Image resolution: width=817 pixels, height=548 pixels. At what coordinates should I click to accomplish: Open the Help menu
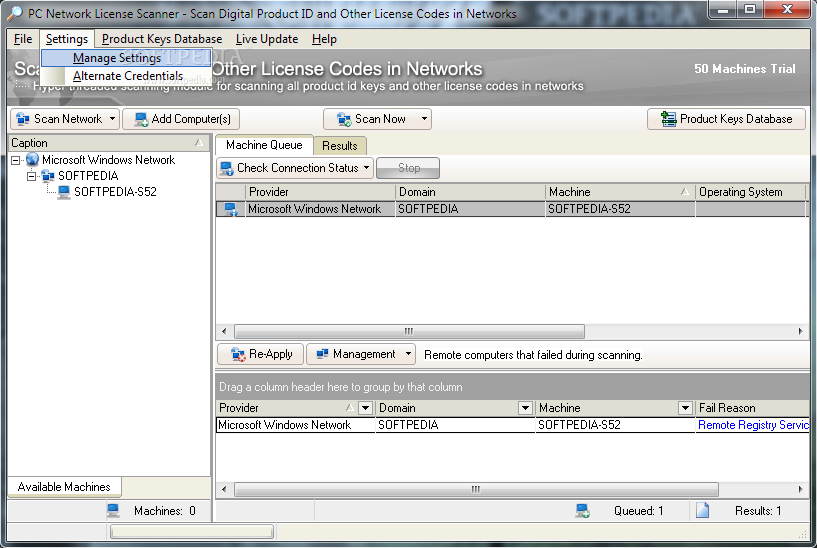324,39
